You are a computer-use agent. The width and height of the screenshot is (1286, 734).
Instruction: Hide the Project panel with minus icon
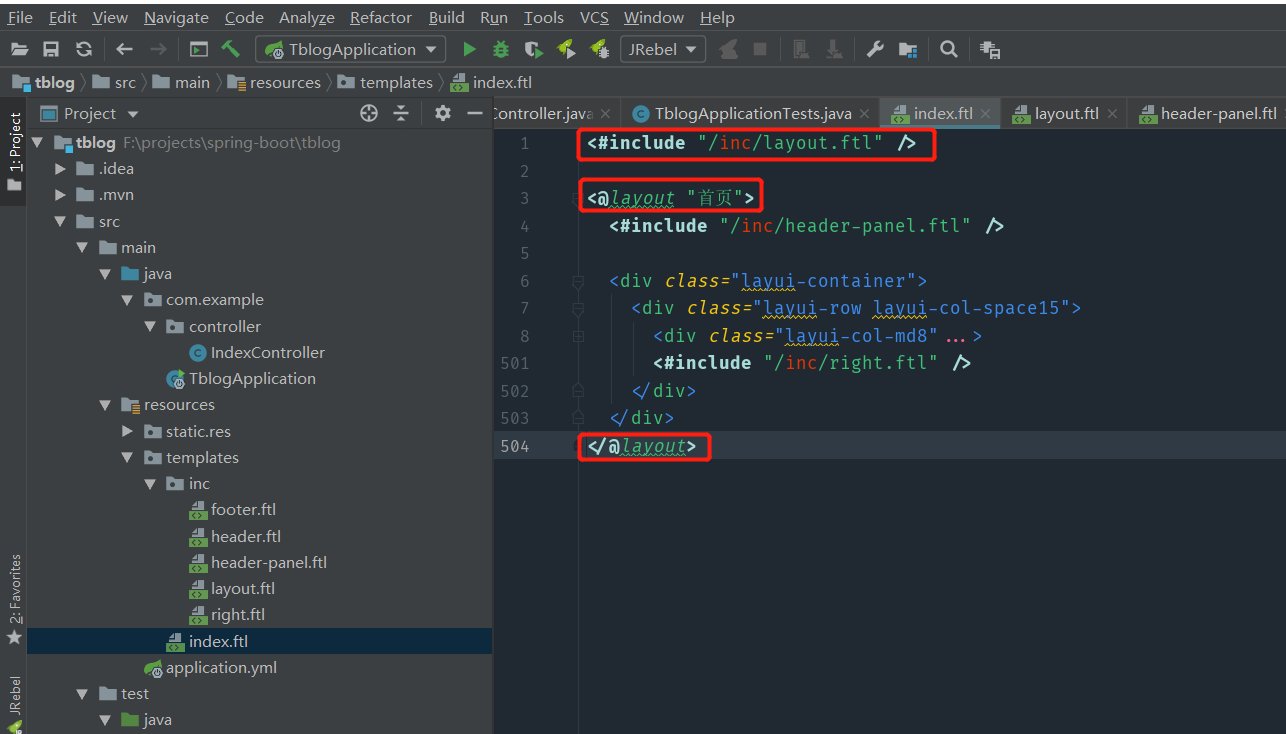pyautogui.click(x=475, y=113)
